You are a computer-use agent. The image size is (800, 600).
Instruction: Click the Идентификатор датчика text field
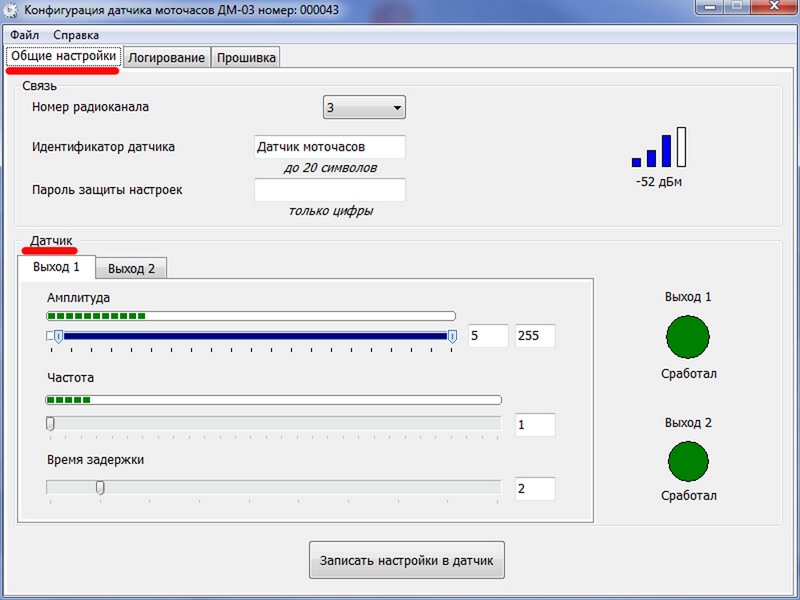[330, 147]
